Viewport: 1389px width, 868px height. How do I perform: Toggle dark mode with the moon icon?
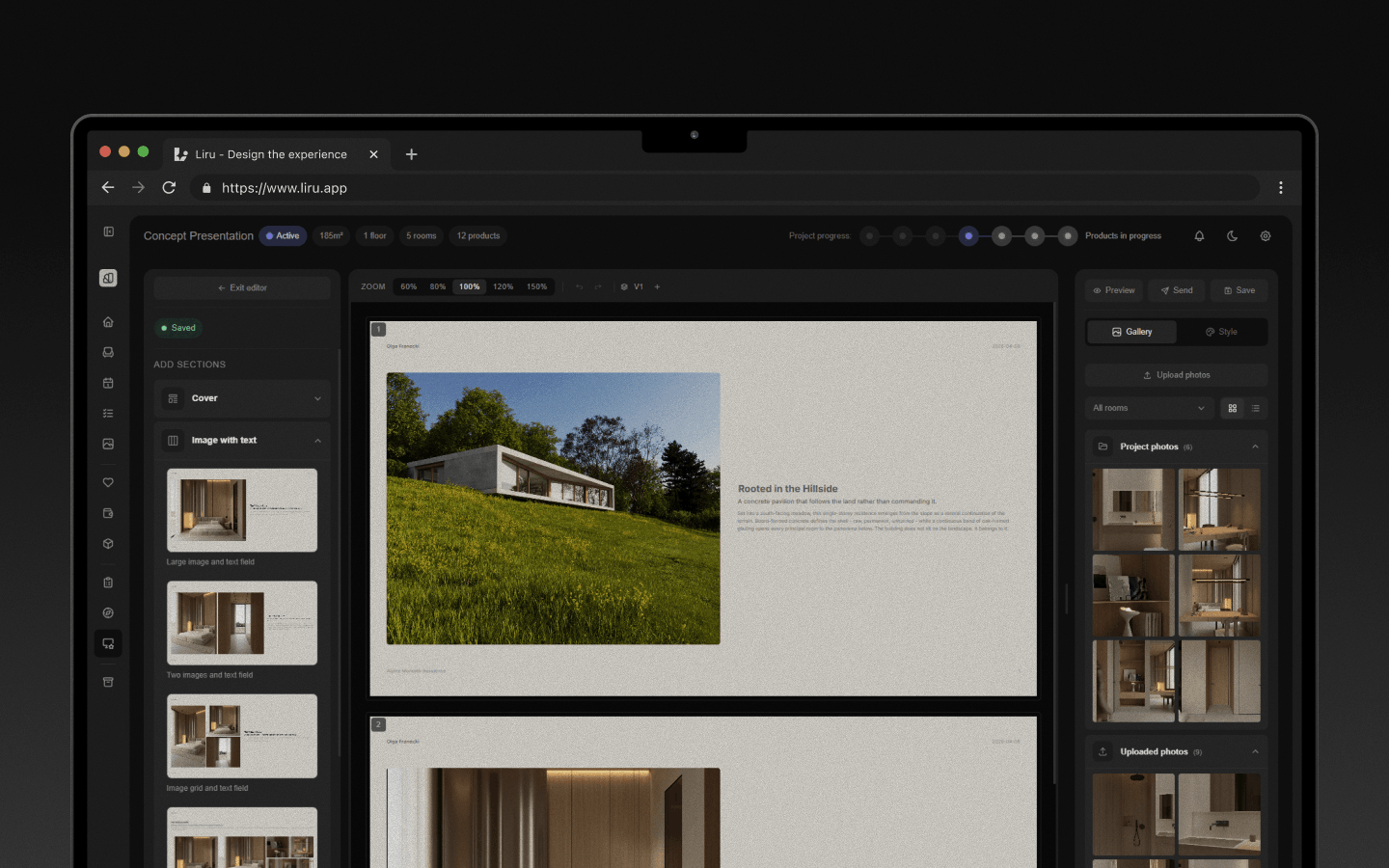pyautogui.click(x=1232, y=235)
